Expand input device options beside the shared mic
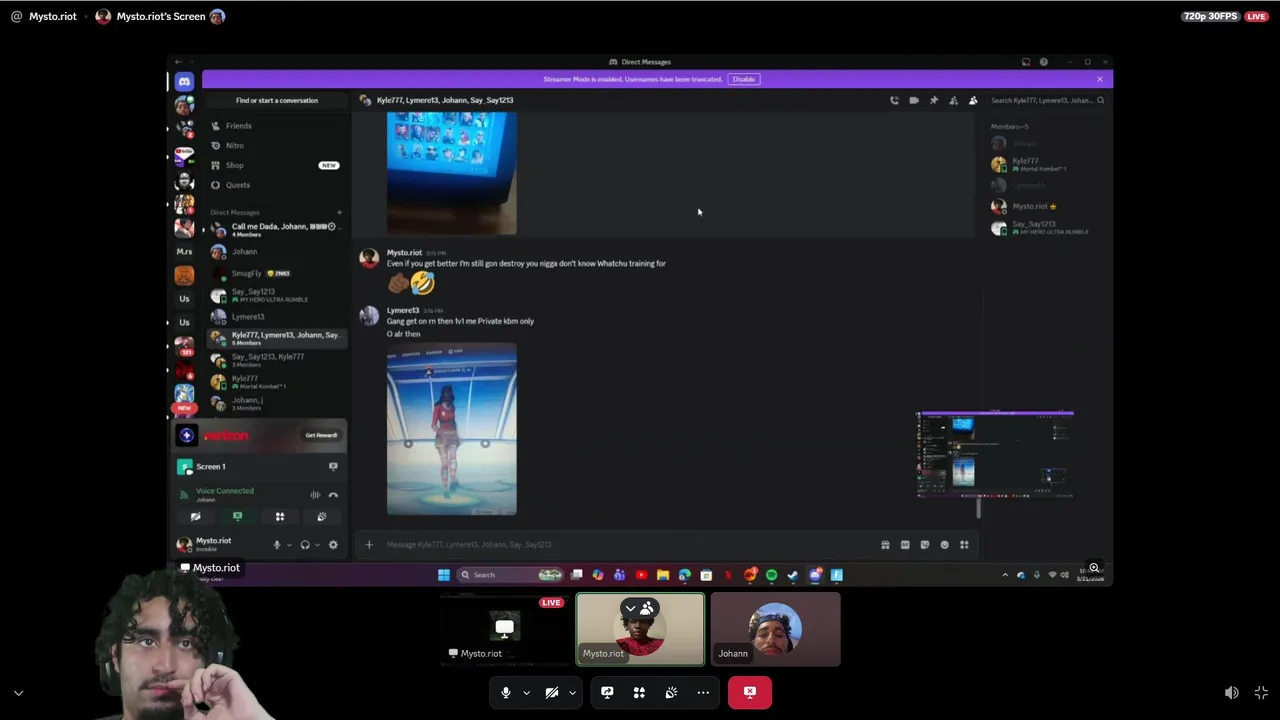 point(289,545)
